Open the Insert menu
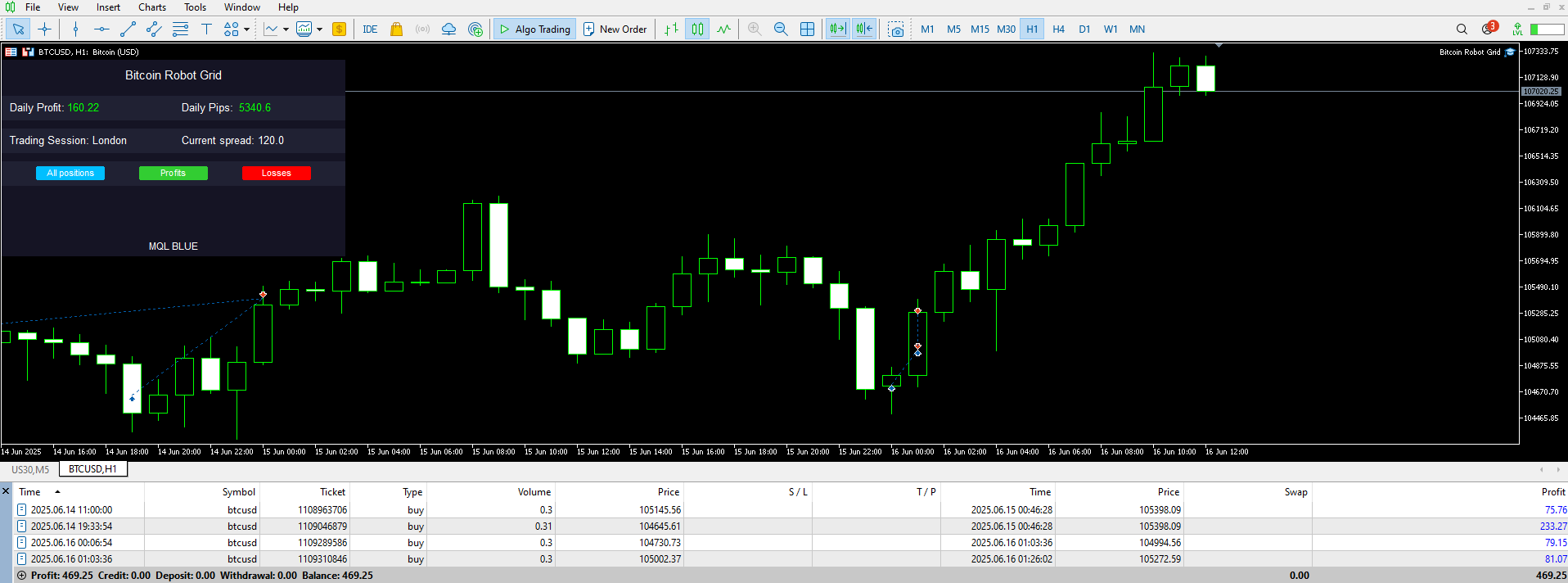This screenshot has width=1568, height=583. click(x=108, y=7)
